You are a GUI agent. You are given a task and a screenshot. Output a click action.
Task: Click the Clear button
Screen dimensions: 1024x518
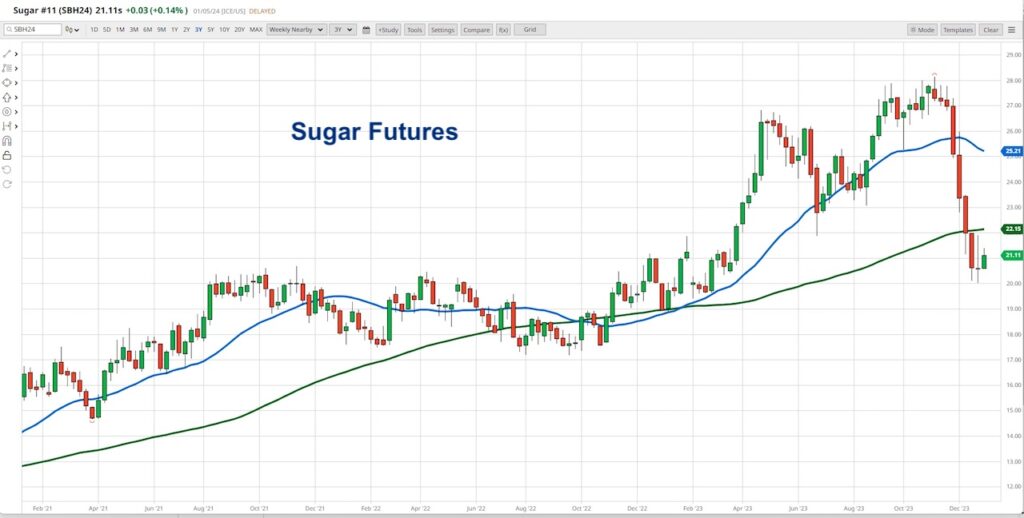point(991,30)
